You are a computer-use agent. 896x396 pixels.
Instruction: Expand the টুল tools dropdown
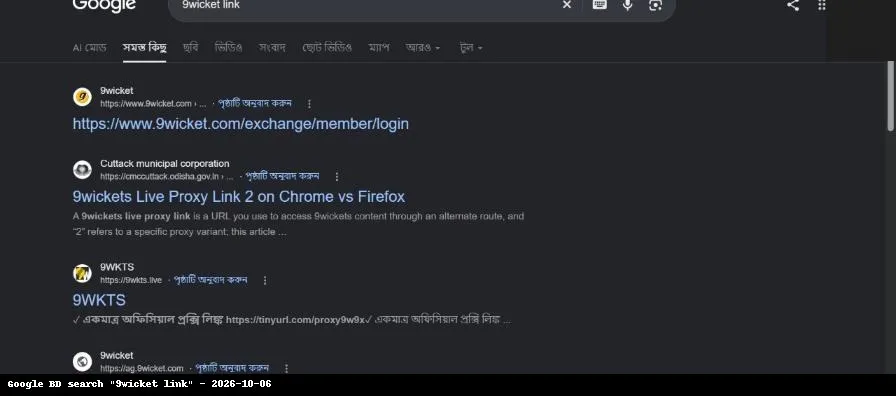(x=471, y=47)
